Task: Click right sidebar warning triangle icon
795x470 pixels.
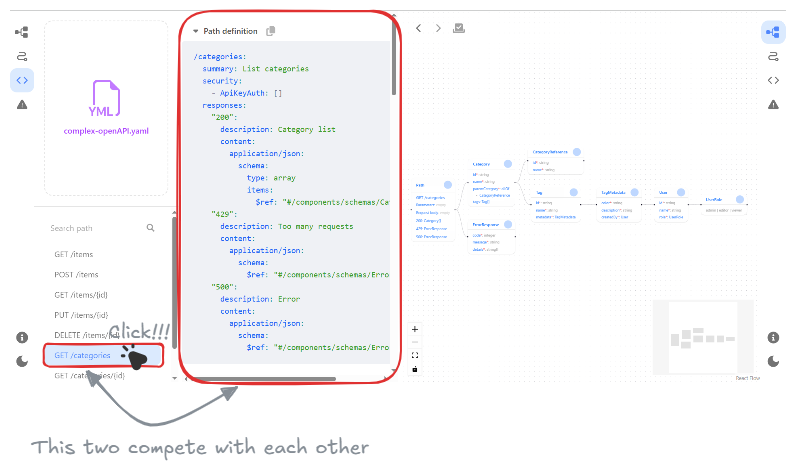Action: click(773, 104)
